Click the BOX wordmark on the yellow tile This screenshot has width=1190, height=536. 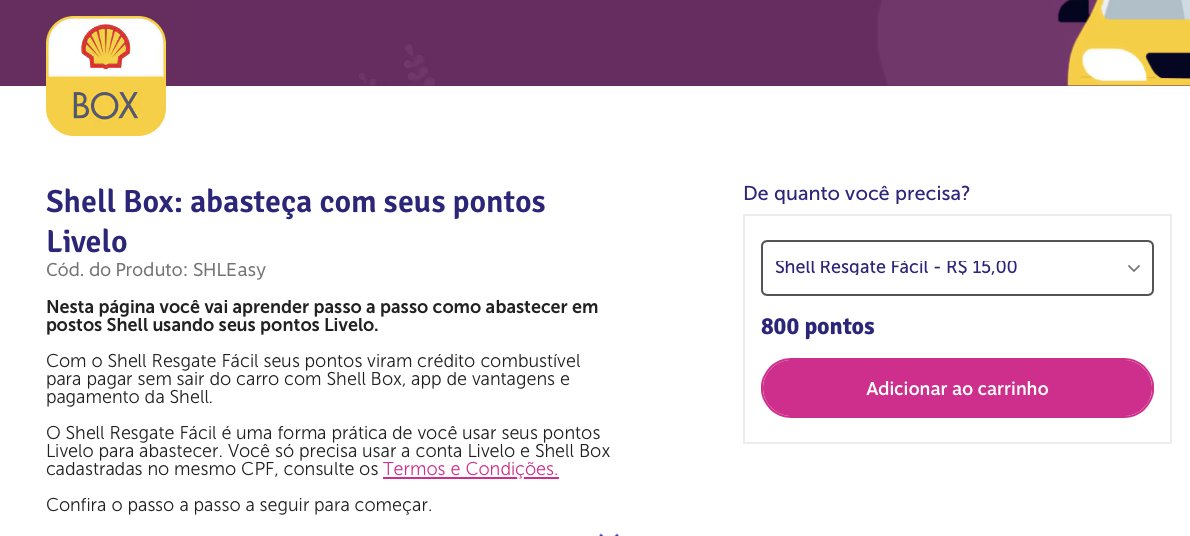click(x=105, y=107)
